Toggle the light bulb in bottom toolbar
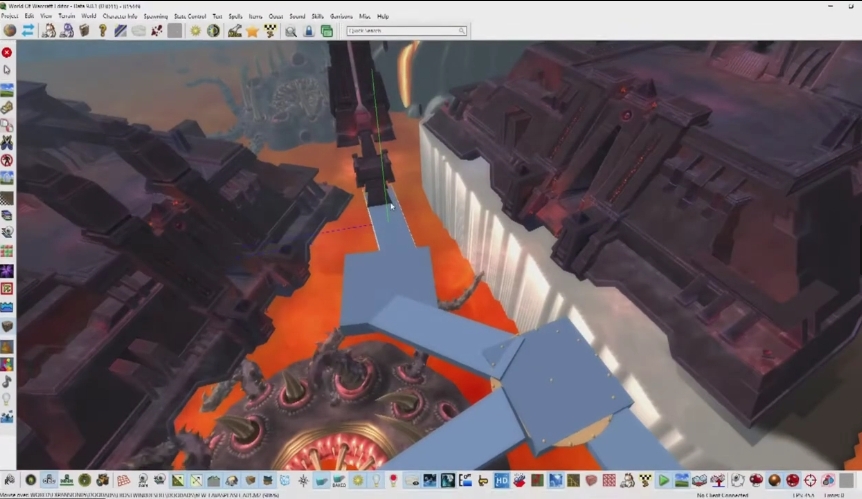This screenshot has width=862, height=499. pos(375,481)
